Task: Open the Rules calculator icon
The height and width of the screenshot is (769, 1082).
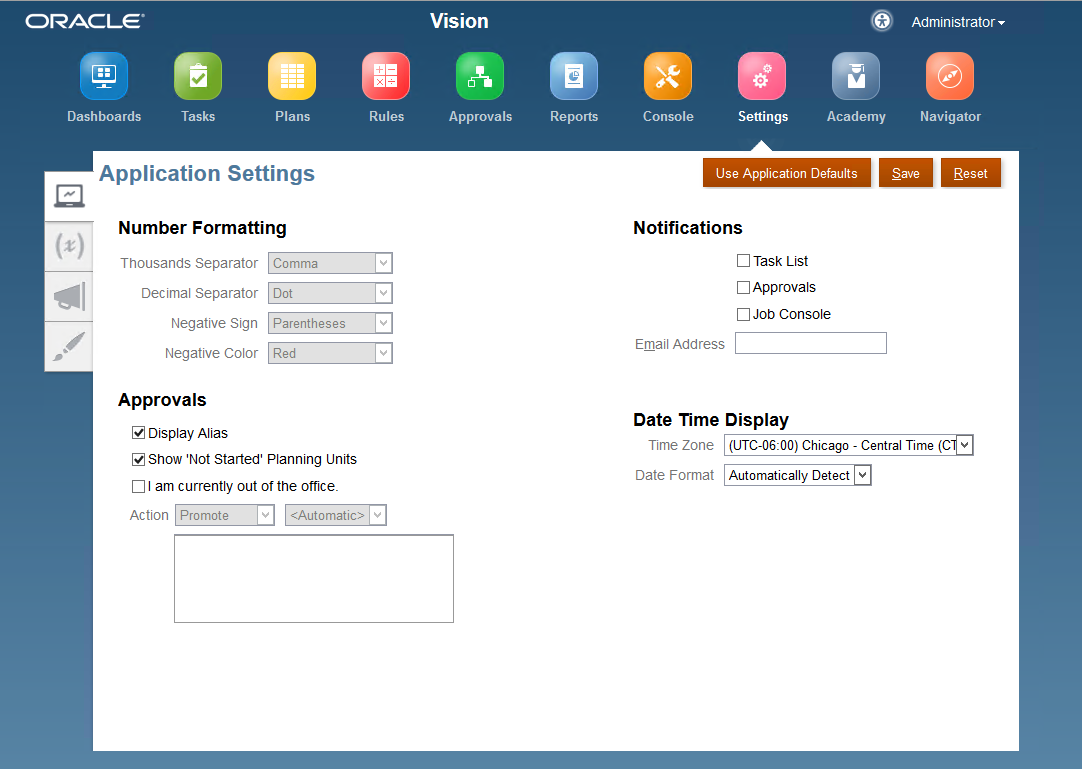Action: (x=386, y=76)
